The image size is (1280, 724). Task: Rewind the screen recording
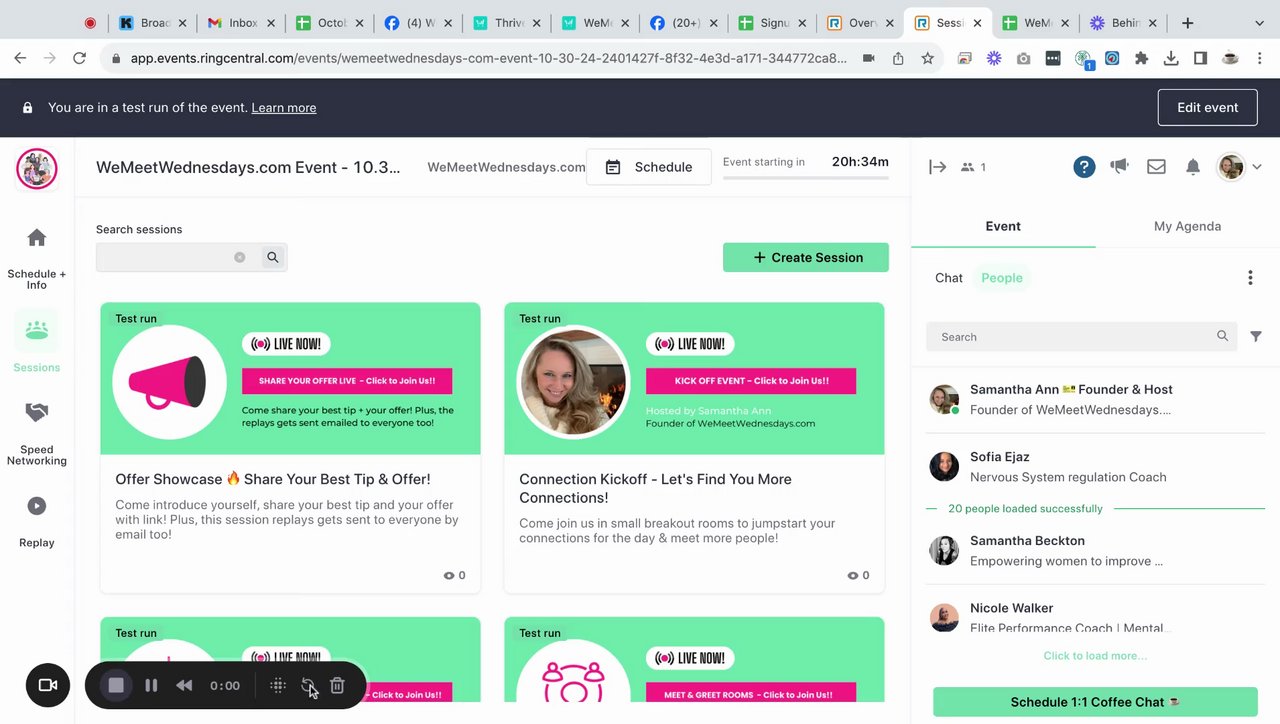coord(184,685)
